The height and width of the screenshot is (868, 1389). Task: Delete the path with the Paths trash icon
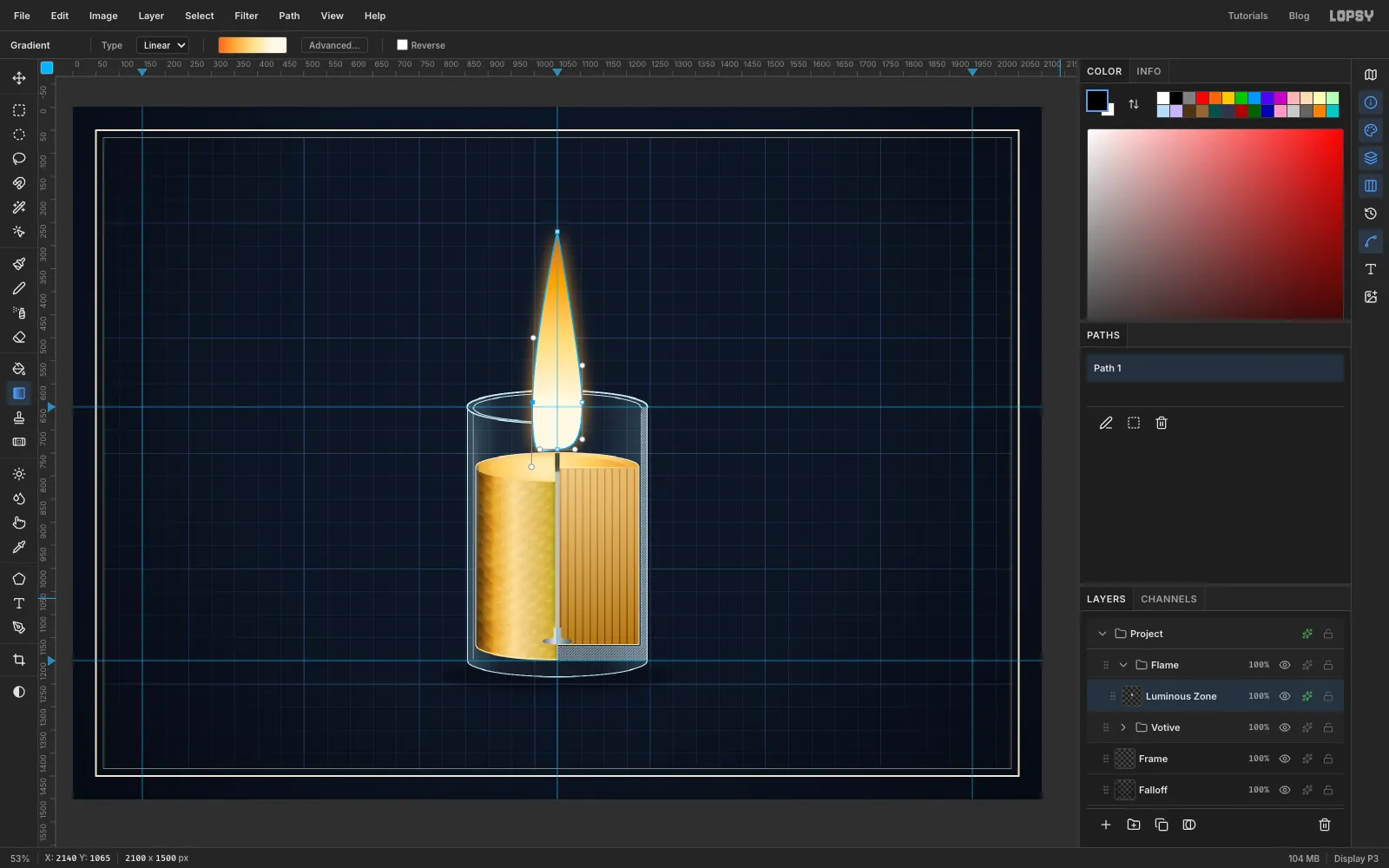tap(1162, 423)
